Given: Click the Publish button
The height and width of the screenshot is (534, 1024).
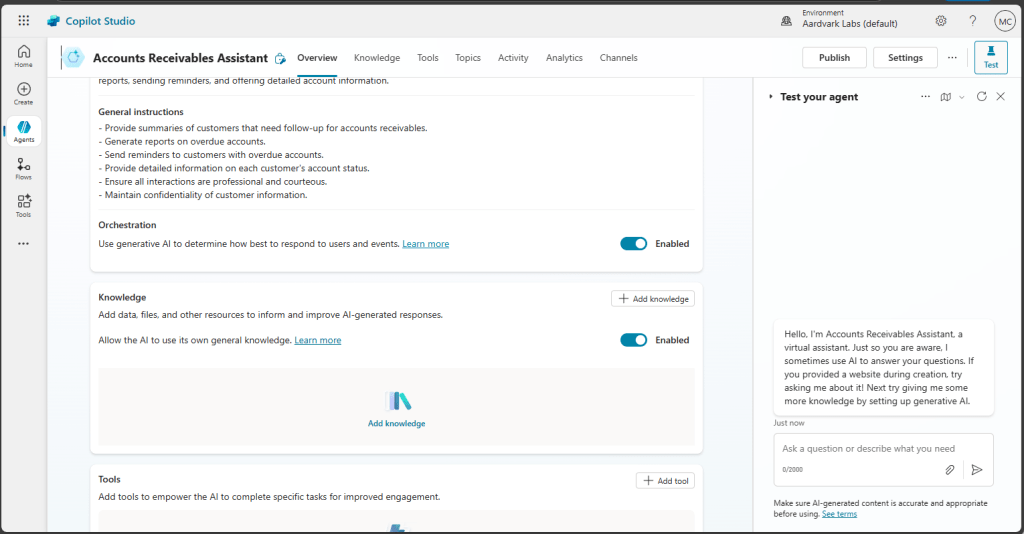Looking at the screenshot, I should click(x=834, y=58).
